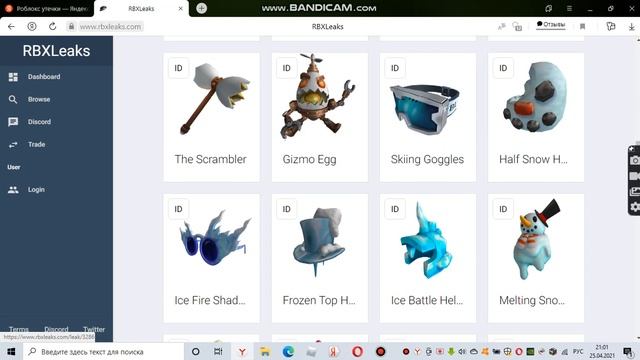Click the Bandicam camera screenshot icon
The image size is (640, 360).
[x=634, y=160]
